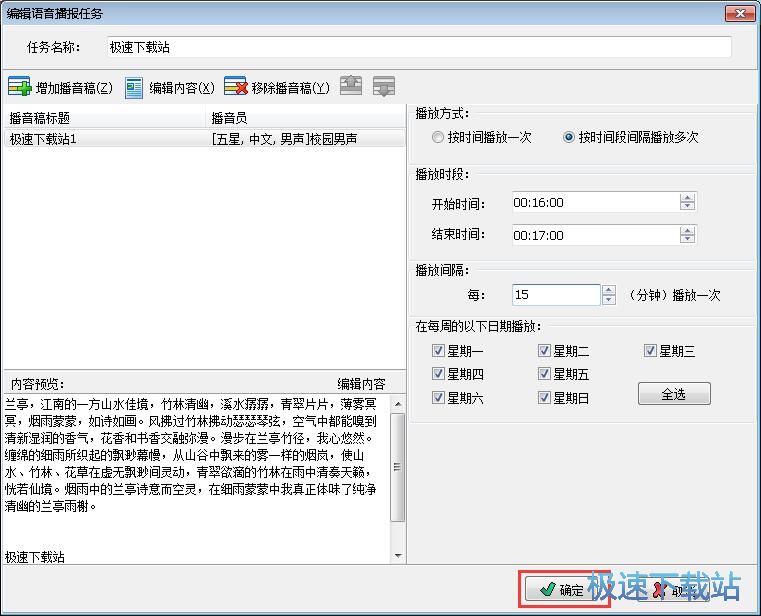The width and height of the screenshot is (761, 616).
Task: Select 按时间段间隔播放多次 radio option
Action: pos(568,137)
